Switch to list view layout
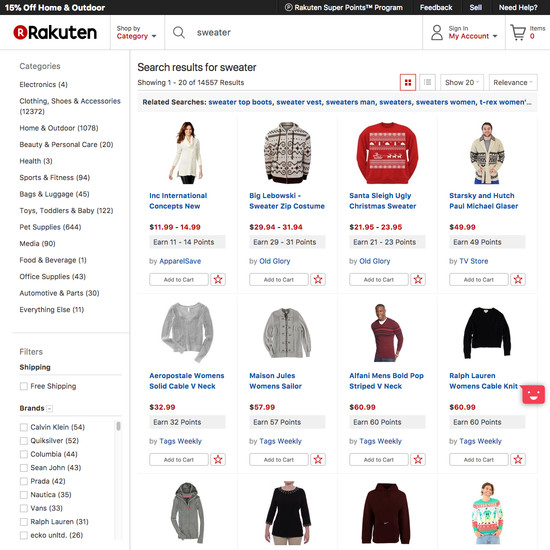This screenshot has width=550, height=550. (427, 82)
